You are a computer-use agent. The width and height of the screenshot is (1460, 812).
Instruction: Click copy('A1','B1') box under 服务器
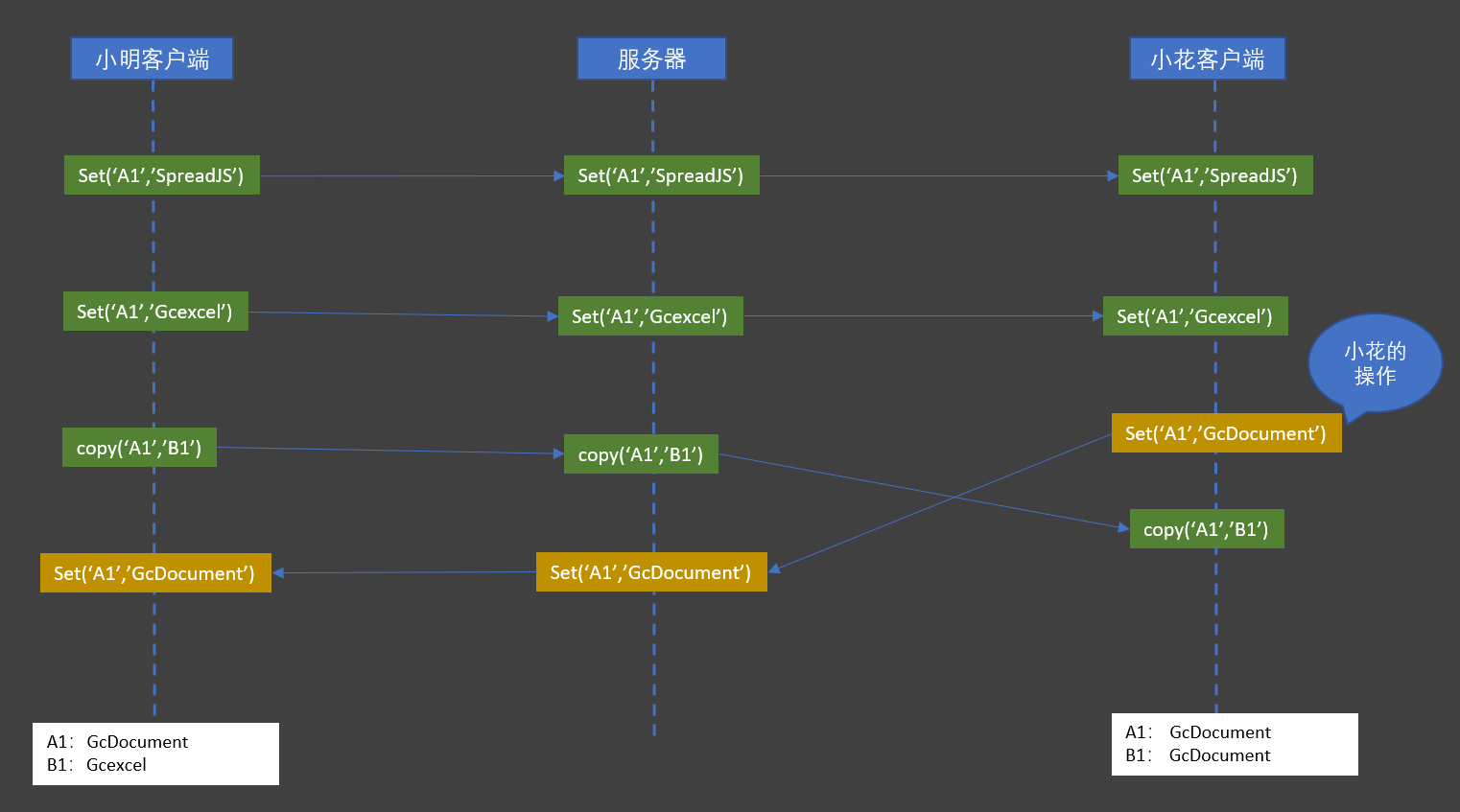[641, 454]
